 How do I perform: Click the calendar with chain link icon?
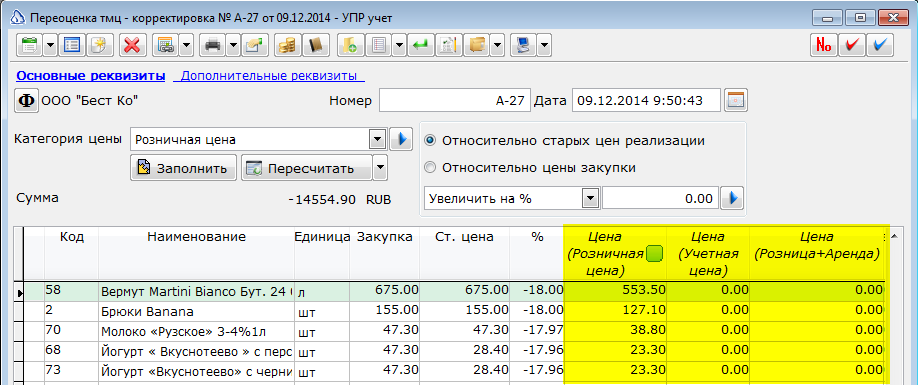(166, 45)
